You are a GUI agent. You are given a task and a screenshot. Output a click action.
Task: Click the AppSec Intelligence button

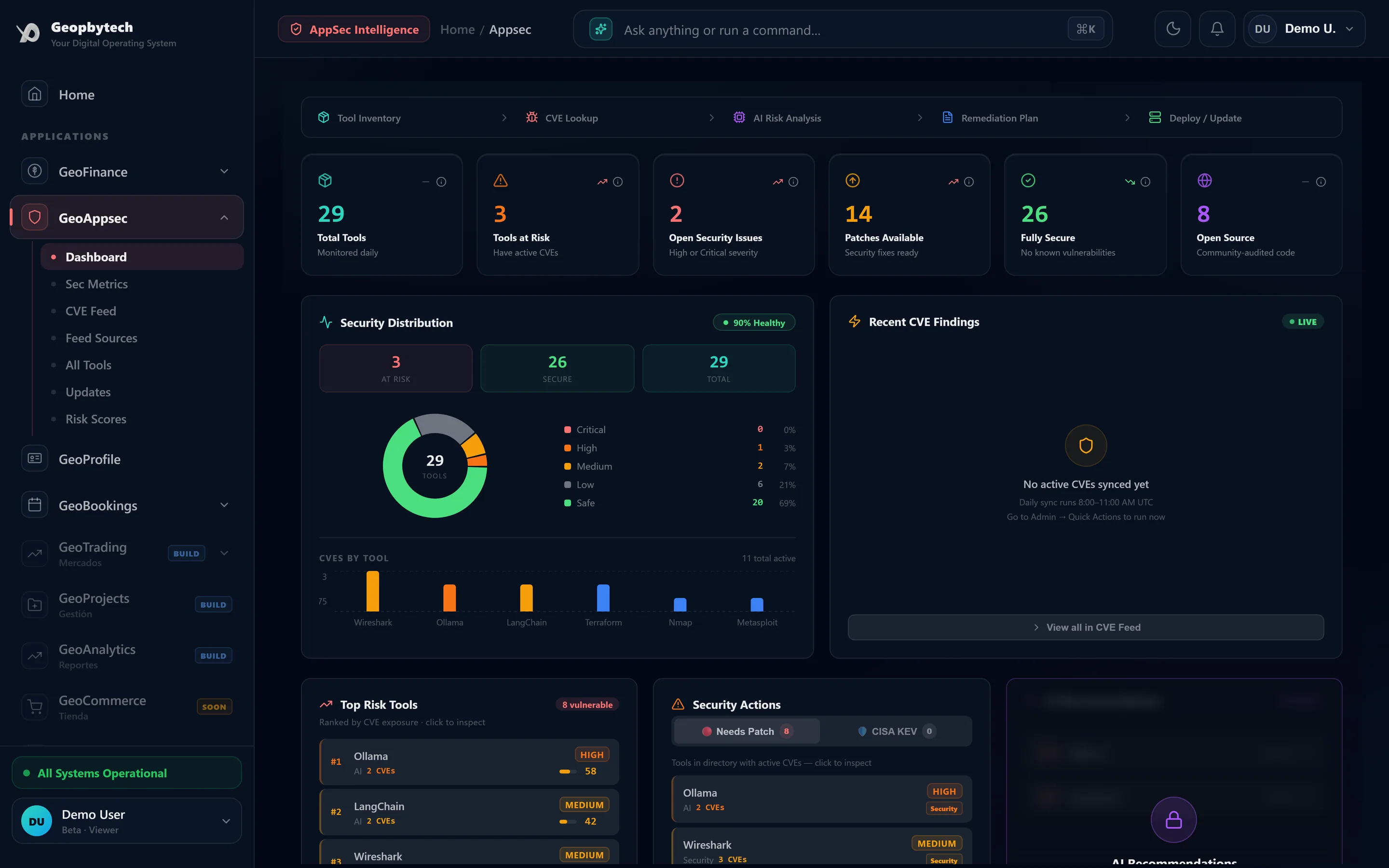pos(354,29)
